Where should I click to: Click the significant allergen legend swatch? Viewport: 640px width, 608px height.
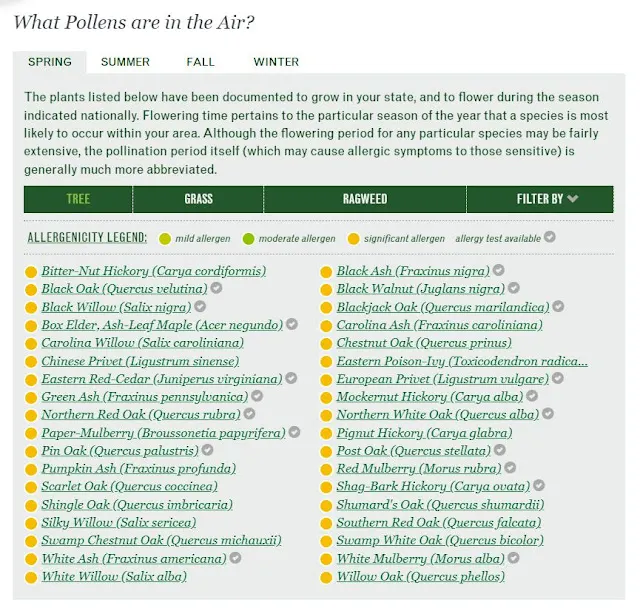[353, 239]
